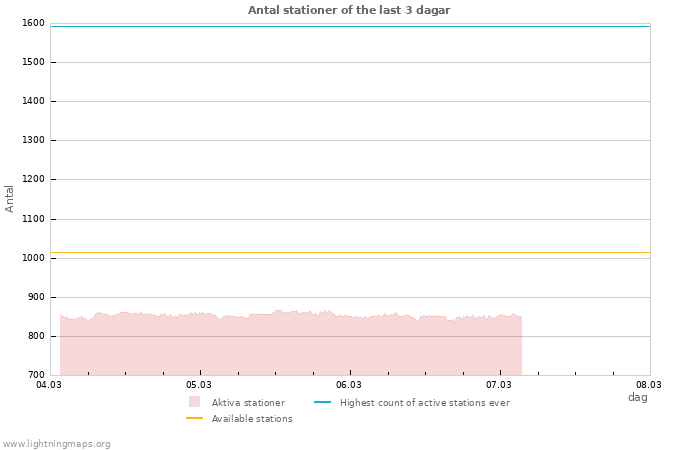700x450 pixels.
Task: Click the orange Available stations legend marker
Action: 194,418
